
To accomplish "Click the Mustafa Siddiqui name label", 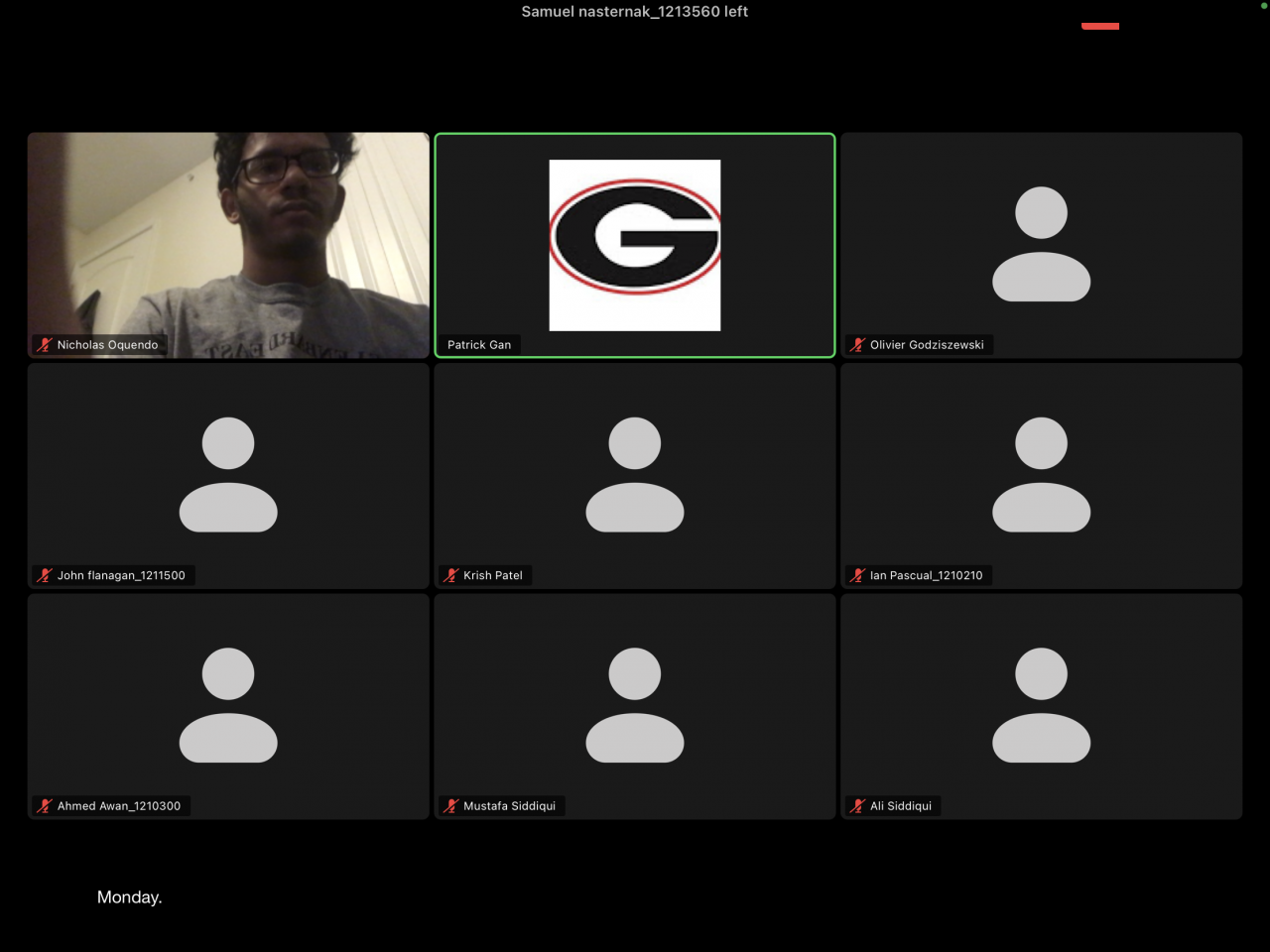I will pos(509,806).
